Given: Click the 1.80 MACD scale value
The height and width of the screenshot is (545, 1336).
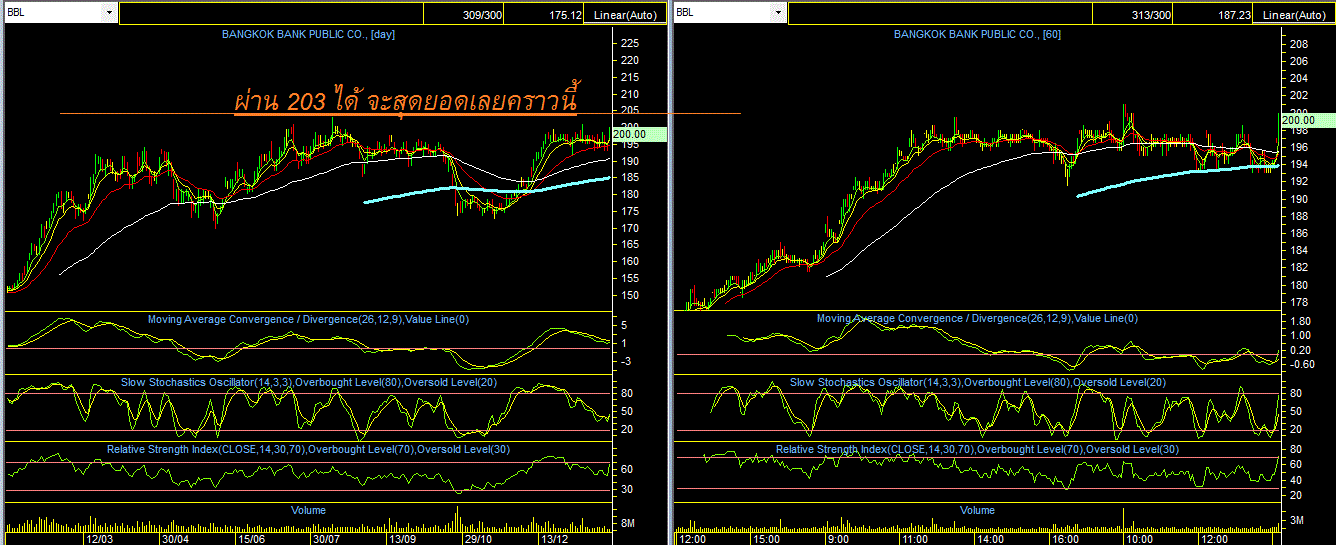Looking at the screenshot, I should click(x=1302, y=322).
